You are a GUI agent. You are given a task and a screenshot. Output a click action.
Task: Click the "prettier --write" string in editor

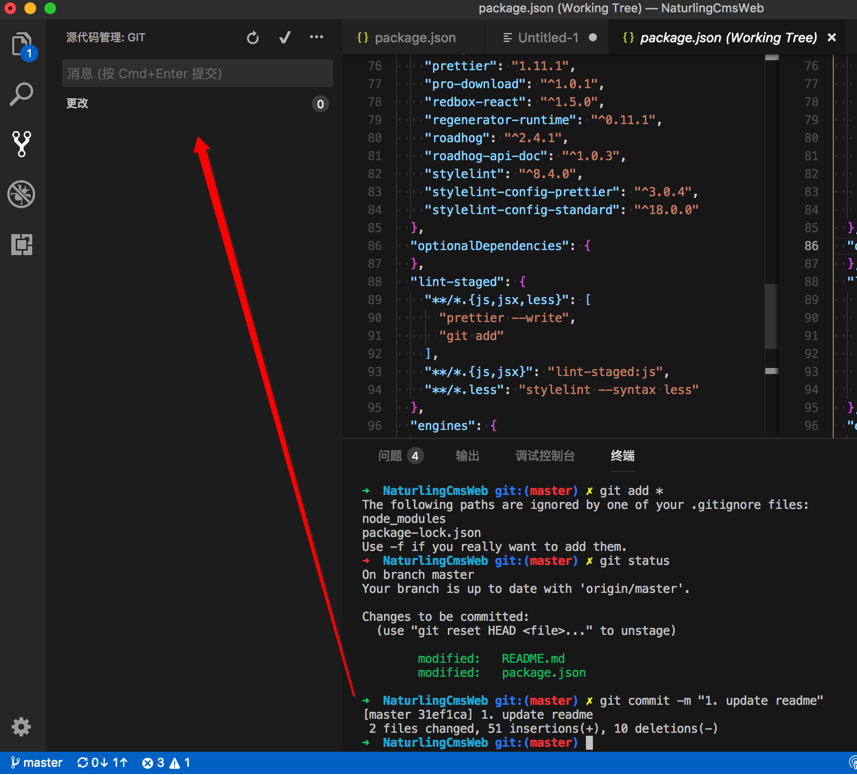504,318
